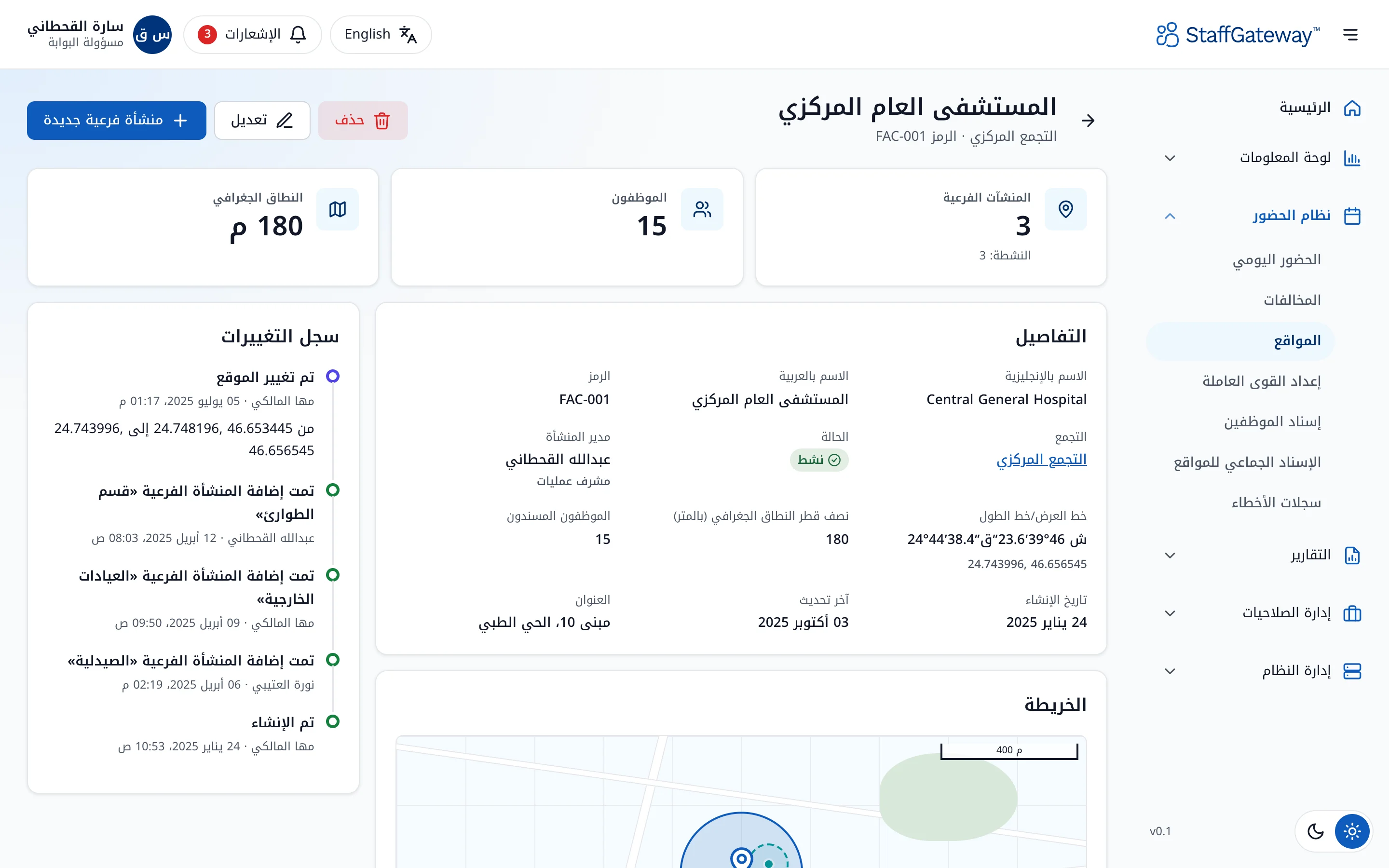Click the map icon on geofence card
Image resolution: width=1389 pixels, height=868 pixels.
pyautogui.click(x=338, y=209)
